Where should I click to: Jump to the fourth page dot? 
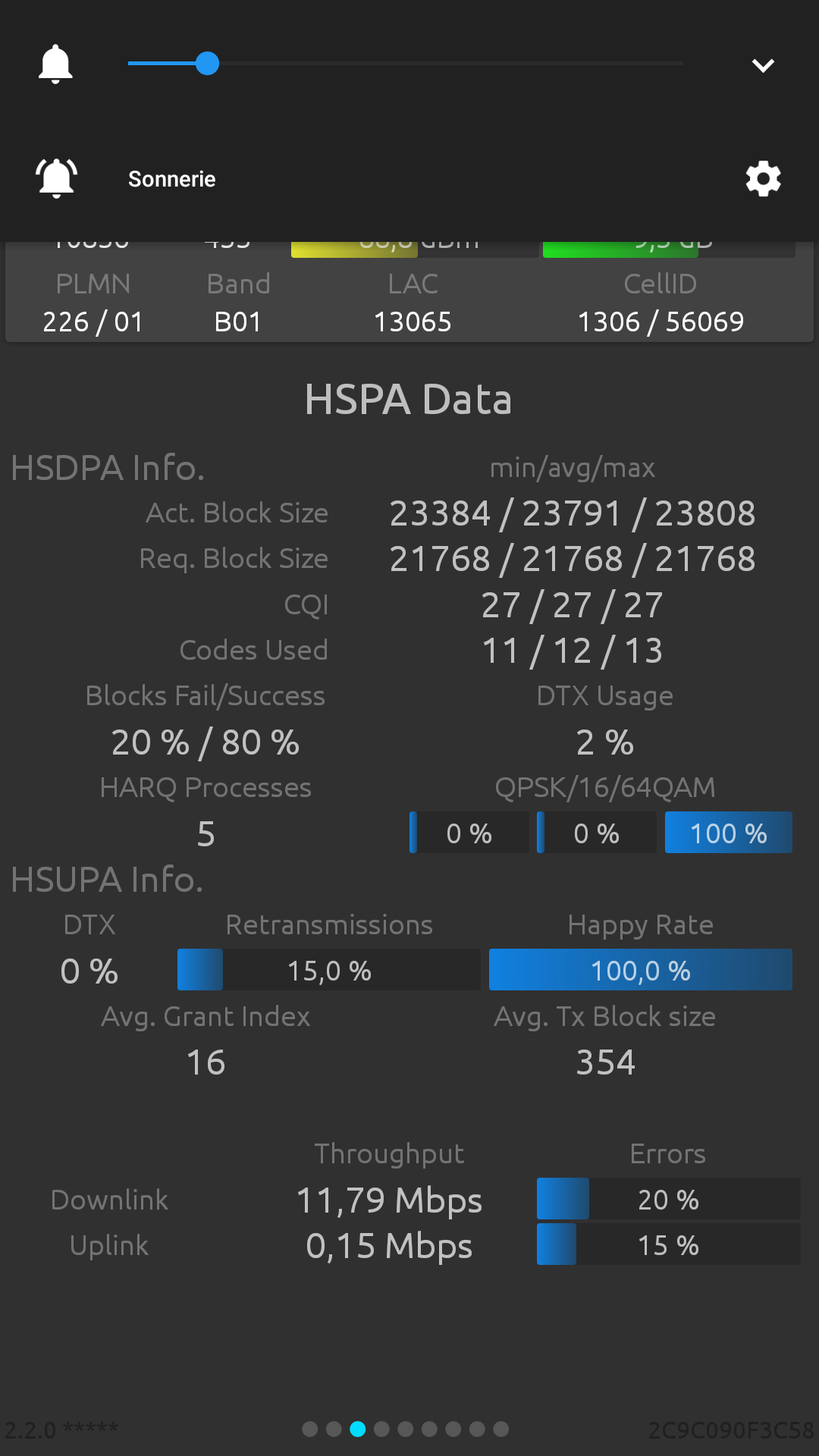click(381, 1429)
